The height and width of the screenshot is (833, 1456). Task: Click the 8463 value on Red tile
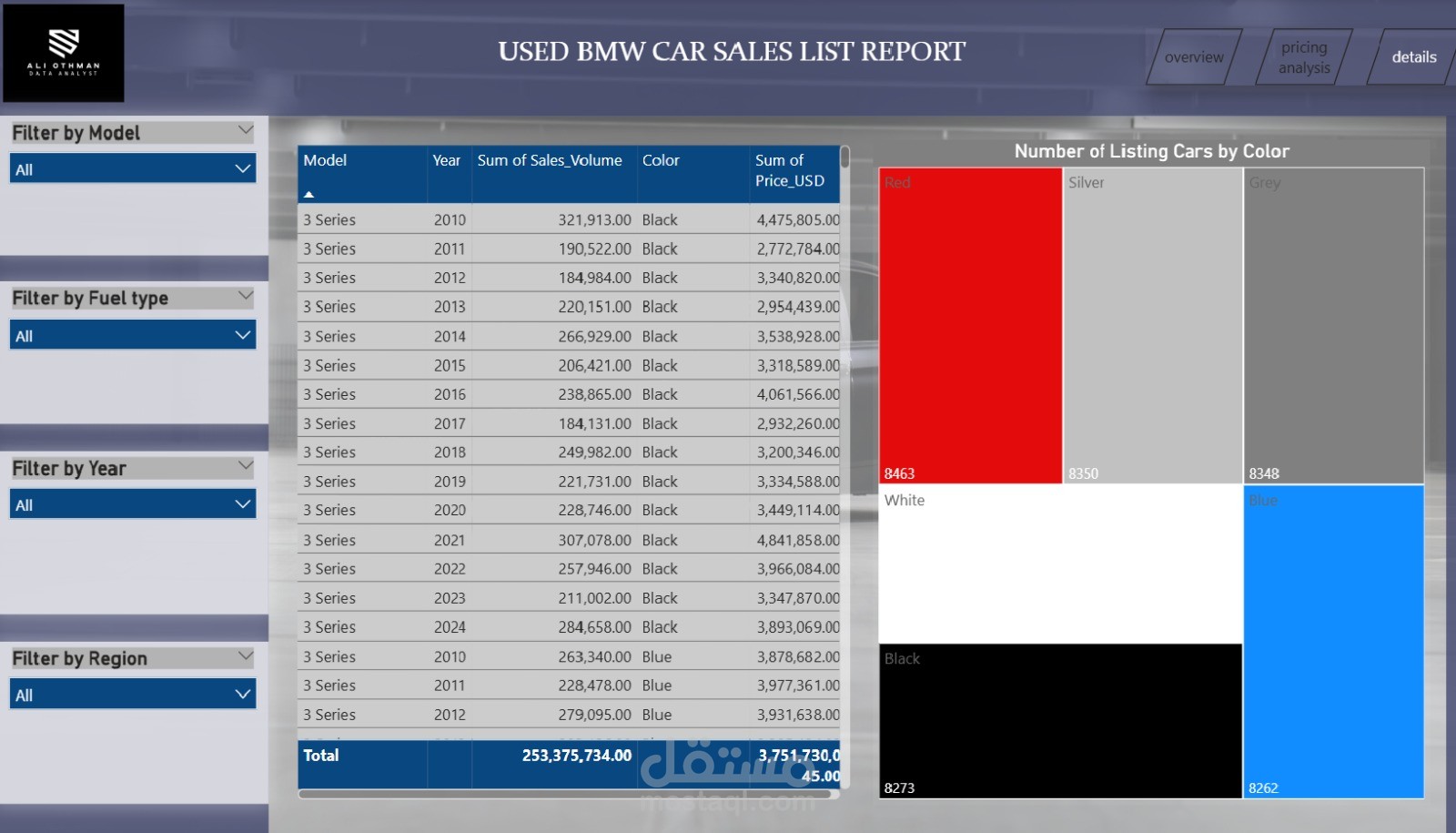(x=899, y=473)
